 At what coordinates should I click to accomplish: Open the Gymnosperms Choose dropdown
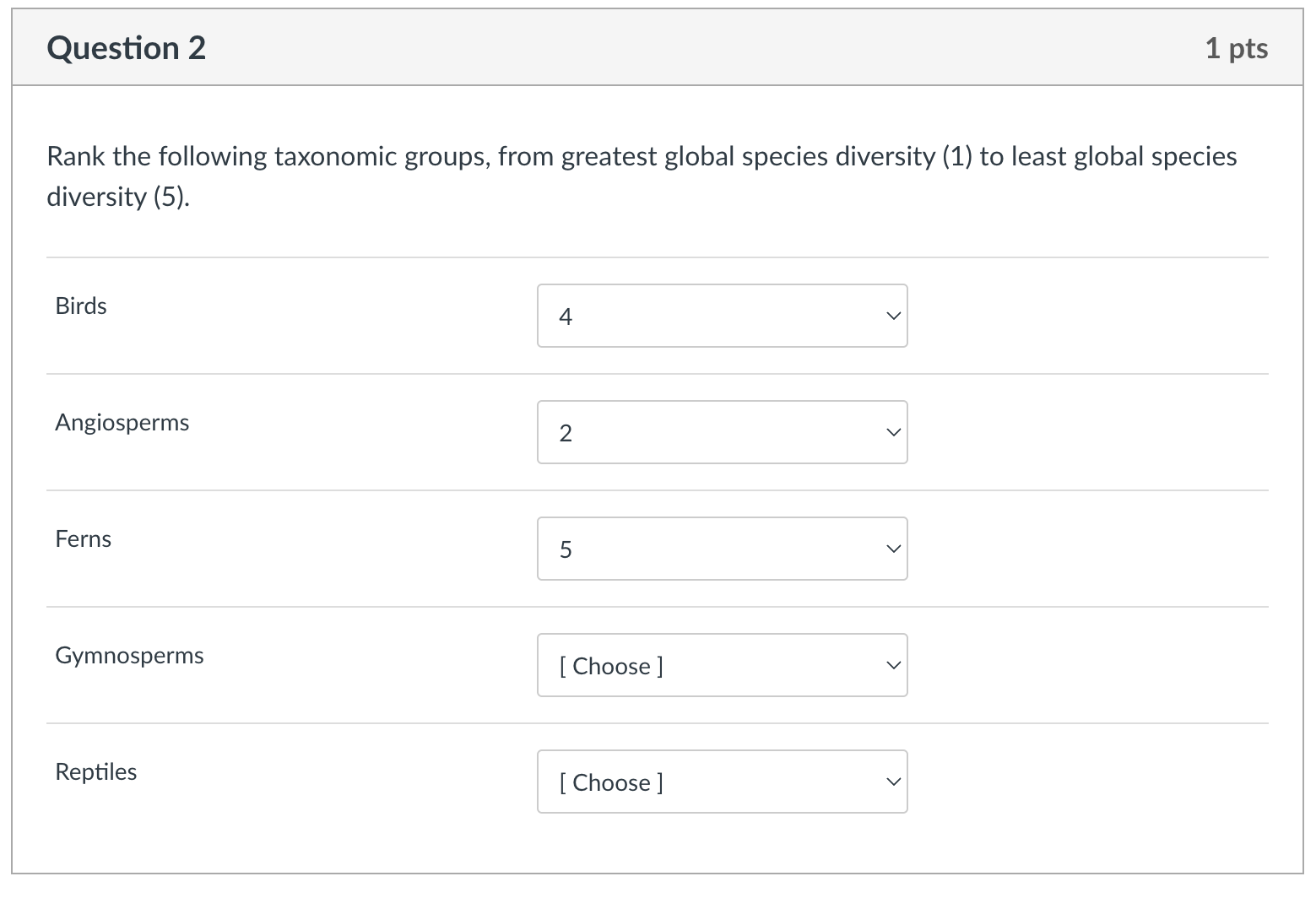721,665
